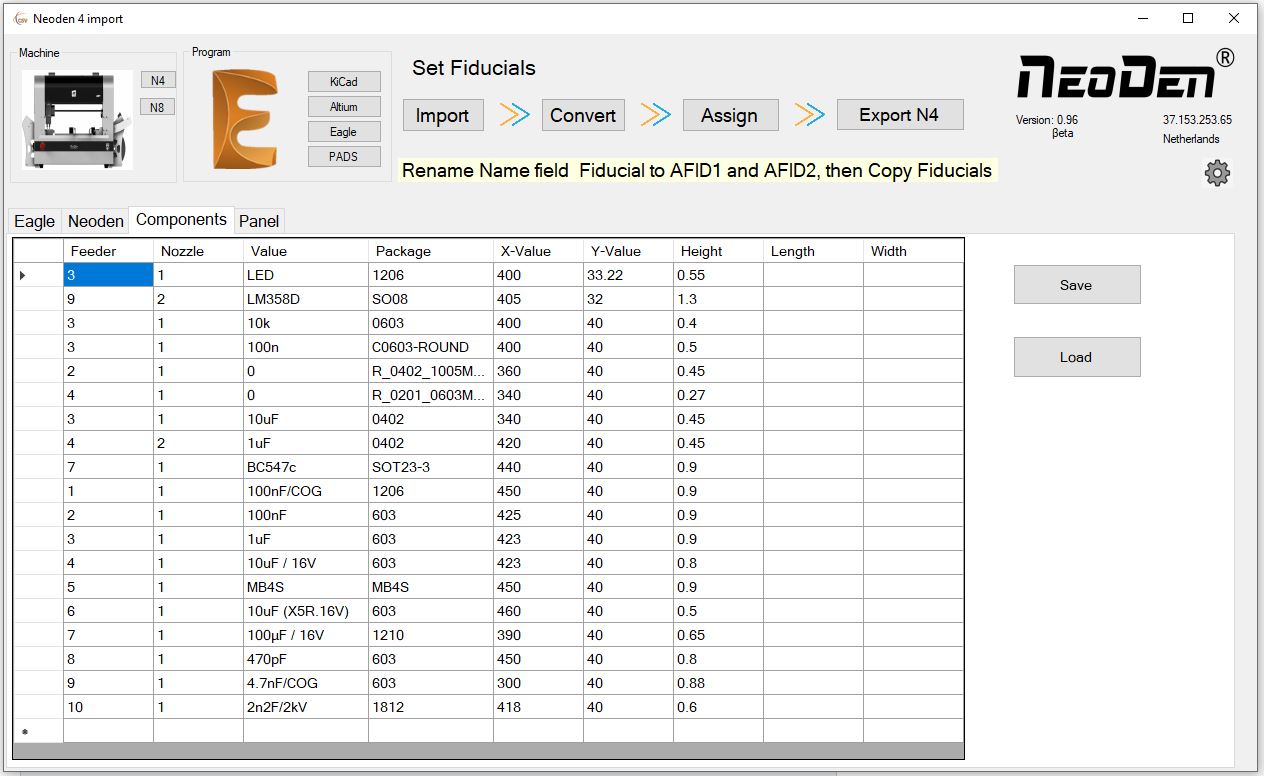Screen dimensions: 1264x776
Task: Select the 1210 package cell
Action: click(431, 635)
